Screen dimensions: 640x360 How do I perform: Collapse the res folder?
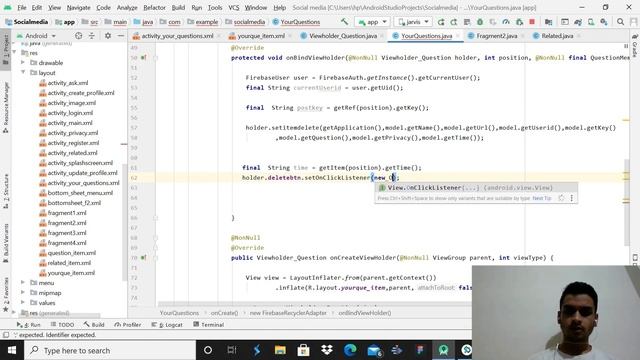[14, 53]
